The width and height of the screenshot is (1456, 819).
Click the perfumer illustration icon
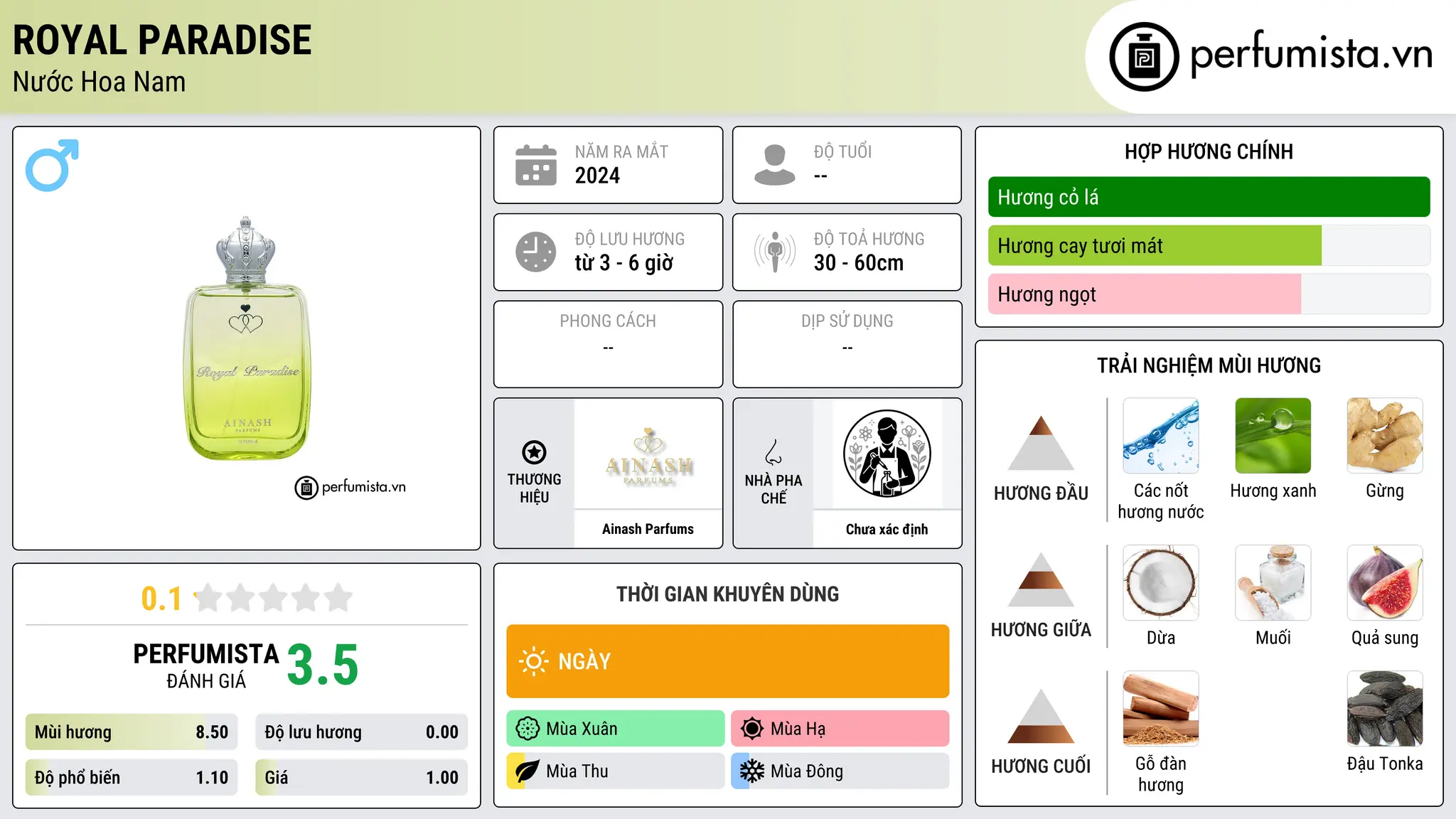pos(887,454)
